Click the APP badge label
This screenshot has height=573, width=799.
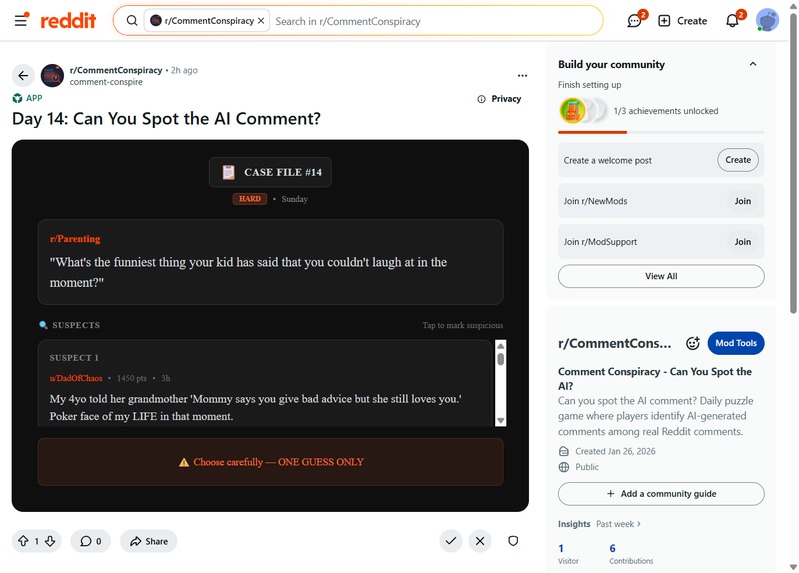(28, 98)
